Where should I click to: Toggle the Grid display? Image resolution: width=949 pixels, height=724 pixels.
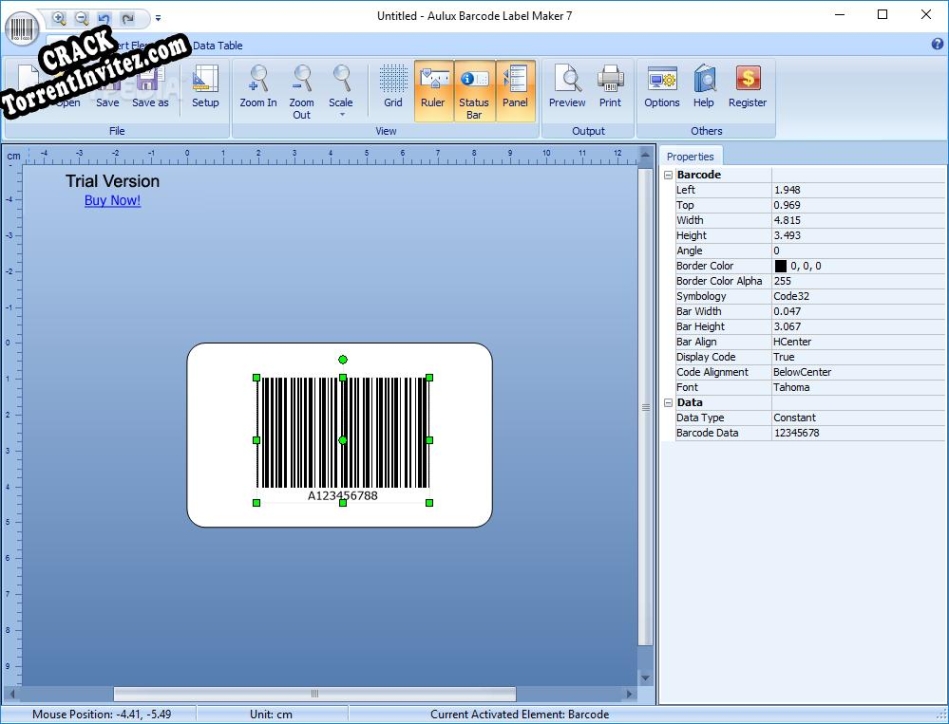pyautogui.click(x=392, y=90)
